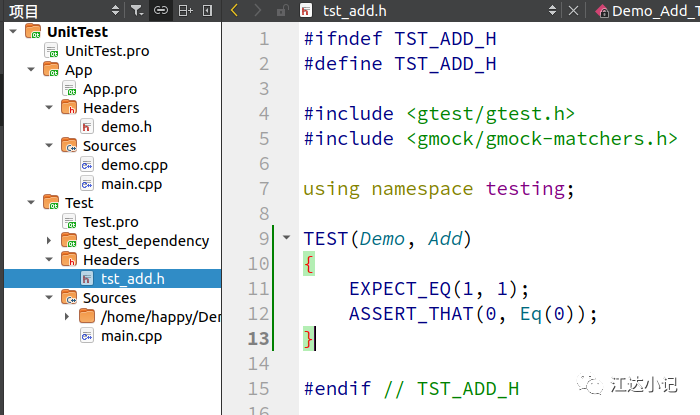This screenshot has width=700, height=415.
Task: Toggle synchronize with editor link icon
Action: pyautogui.click(x=161, y=10)
